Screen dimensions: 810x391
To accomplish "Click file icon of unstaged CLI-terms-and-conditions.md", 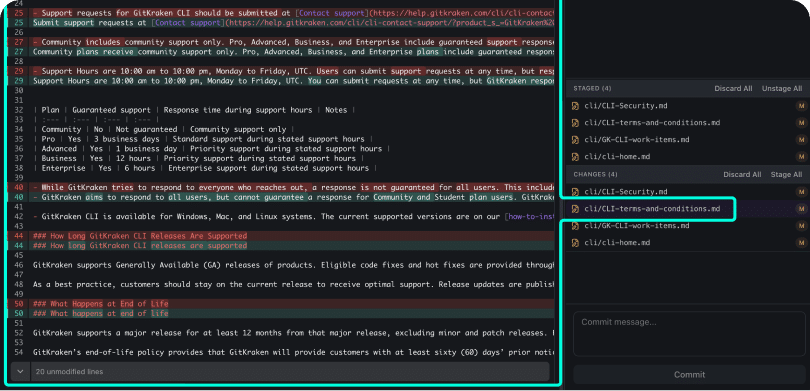I will click(x=574, y=209).
